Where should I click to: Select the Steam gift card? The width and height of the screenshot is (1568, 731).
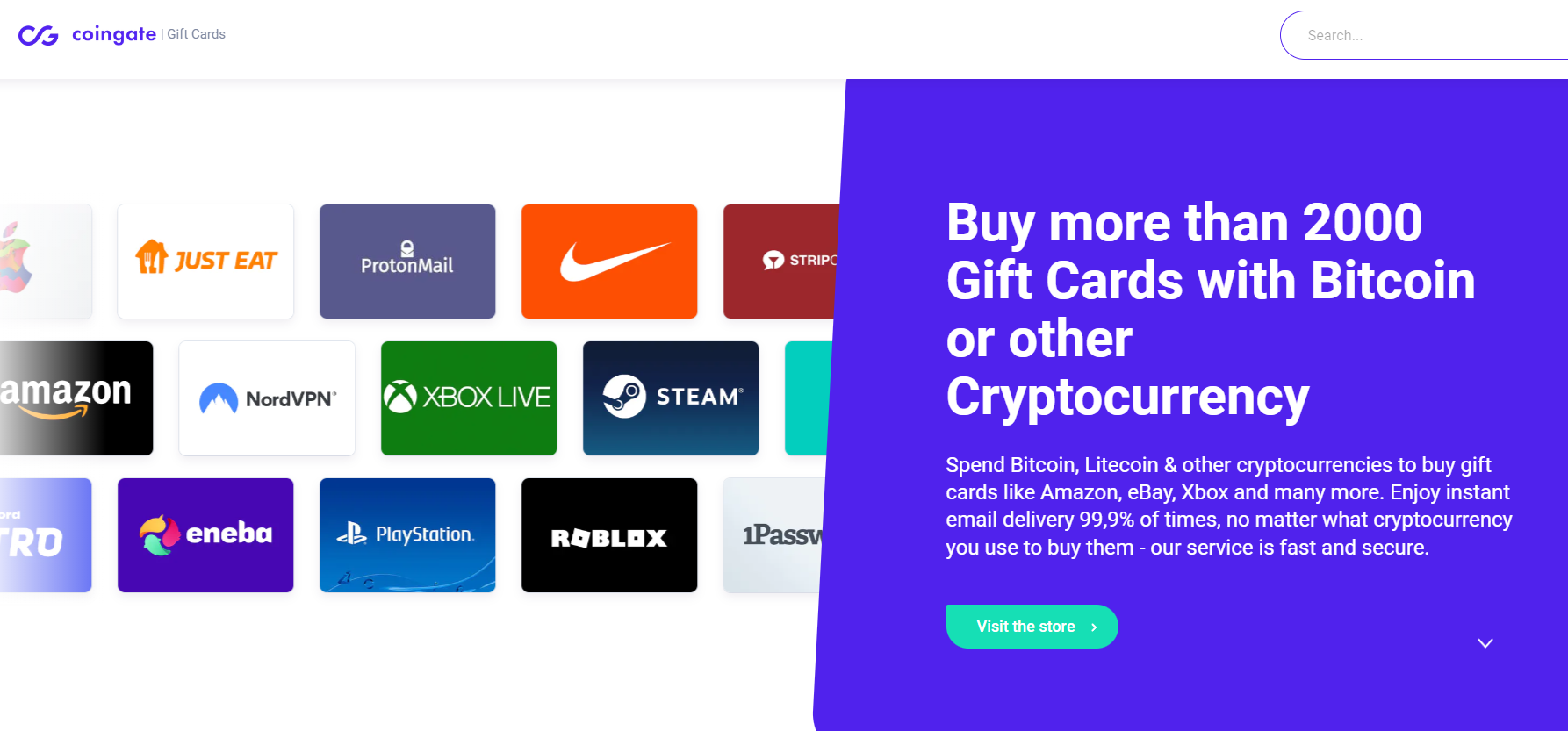point(671,398)
